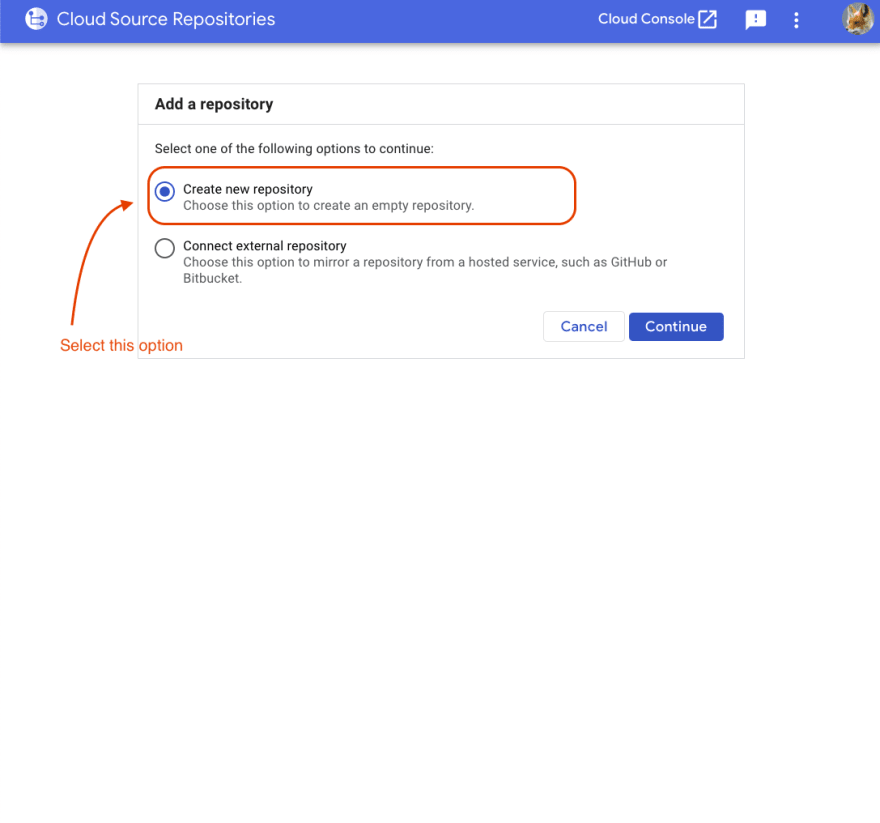Select the Create new repository radio button
880x823 pixels.
click(164, 191)
